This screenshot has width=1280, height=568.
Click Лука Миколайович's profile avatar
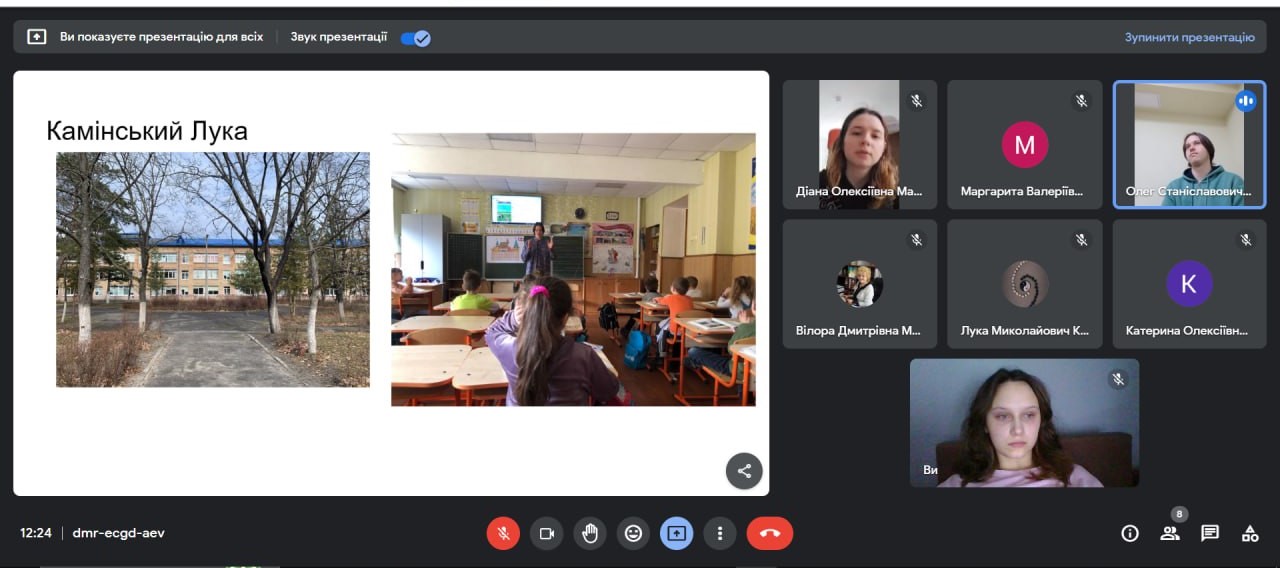pyautogui.click(x=1025, y=284)
